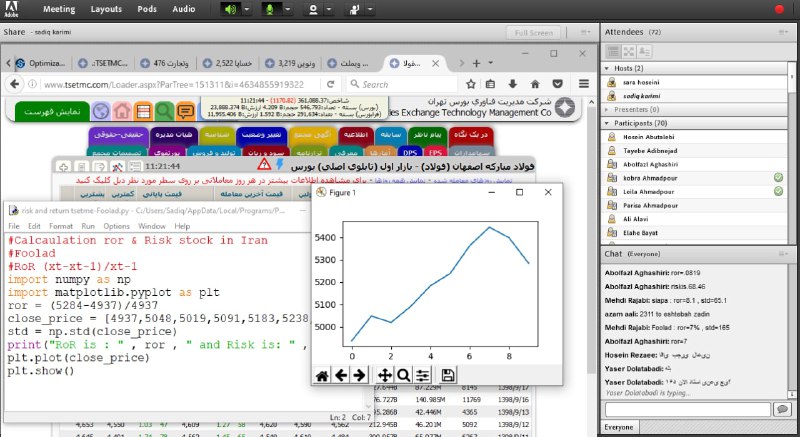Screen dimensions: 800x437
Task: Switch to the خسایا 2,522 browser tab
Action: [x=227, y=63]
